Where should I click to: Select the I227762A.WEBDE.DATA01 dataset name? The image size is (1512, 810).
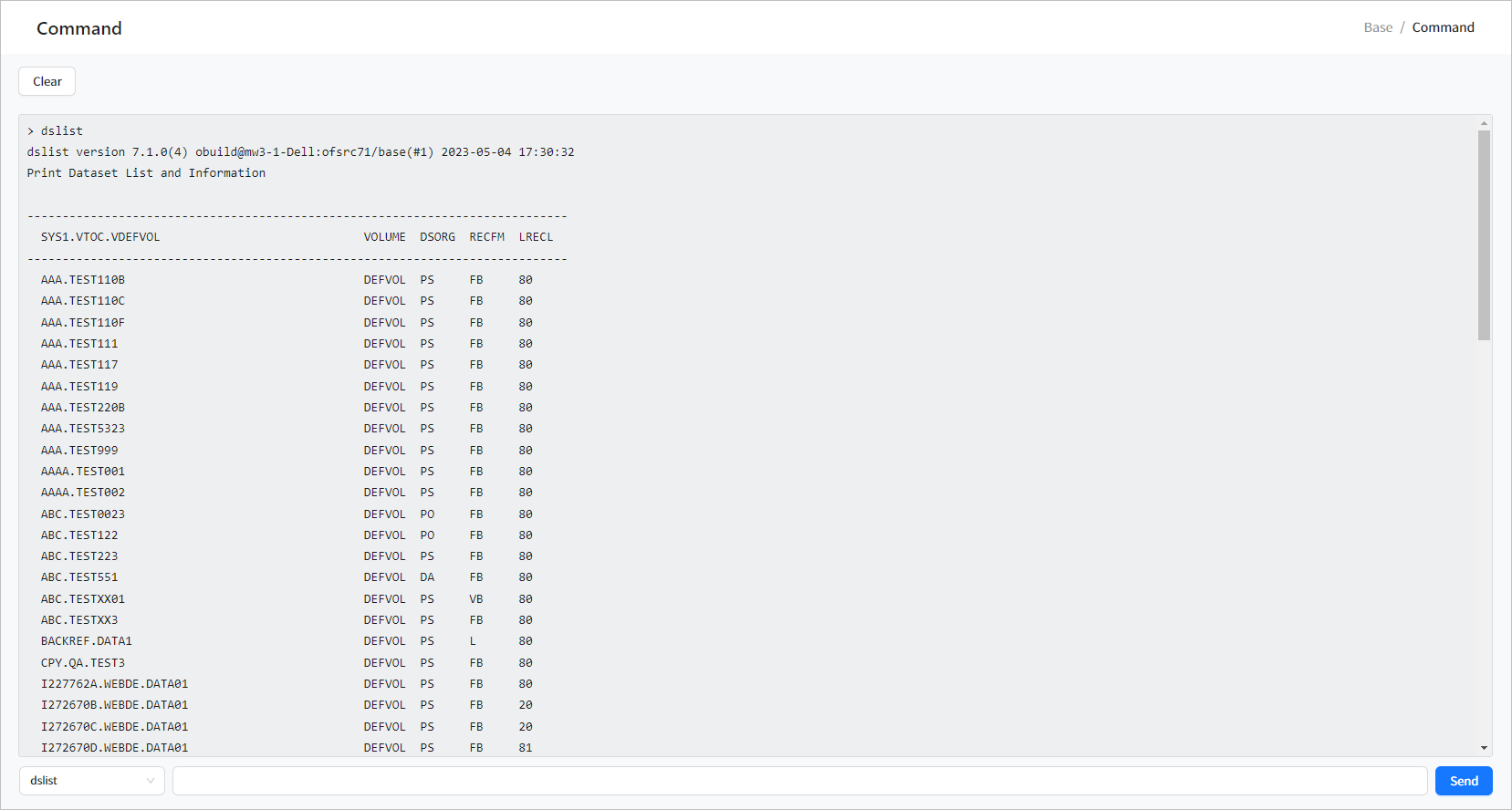(114, 684)
